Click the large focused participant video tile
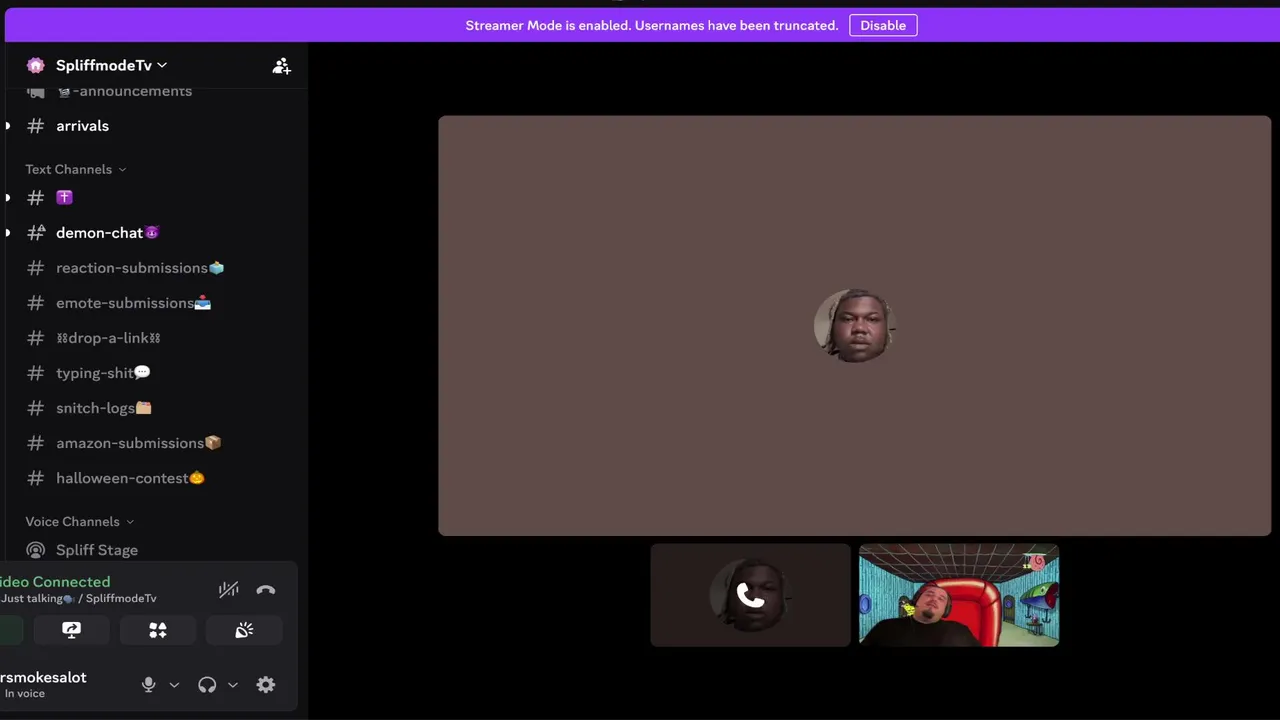1280x720 pixels. 854,326
